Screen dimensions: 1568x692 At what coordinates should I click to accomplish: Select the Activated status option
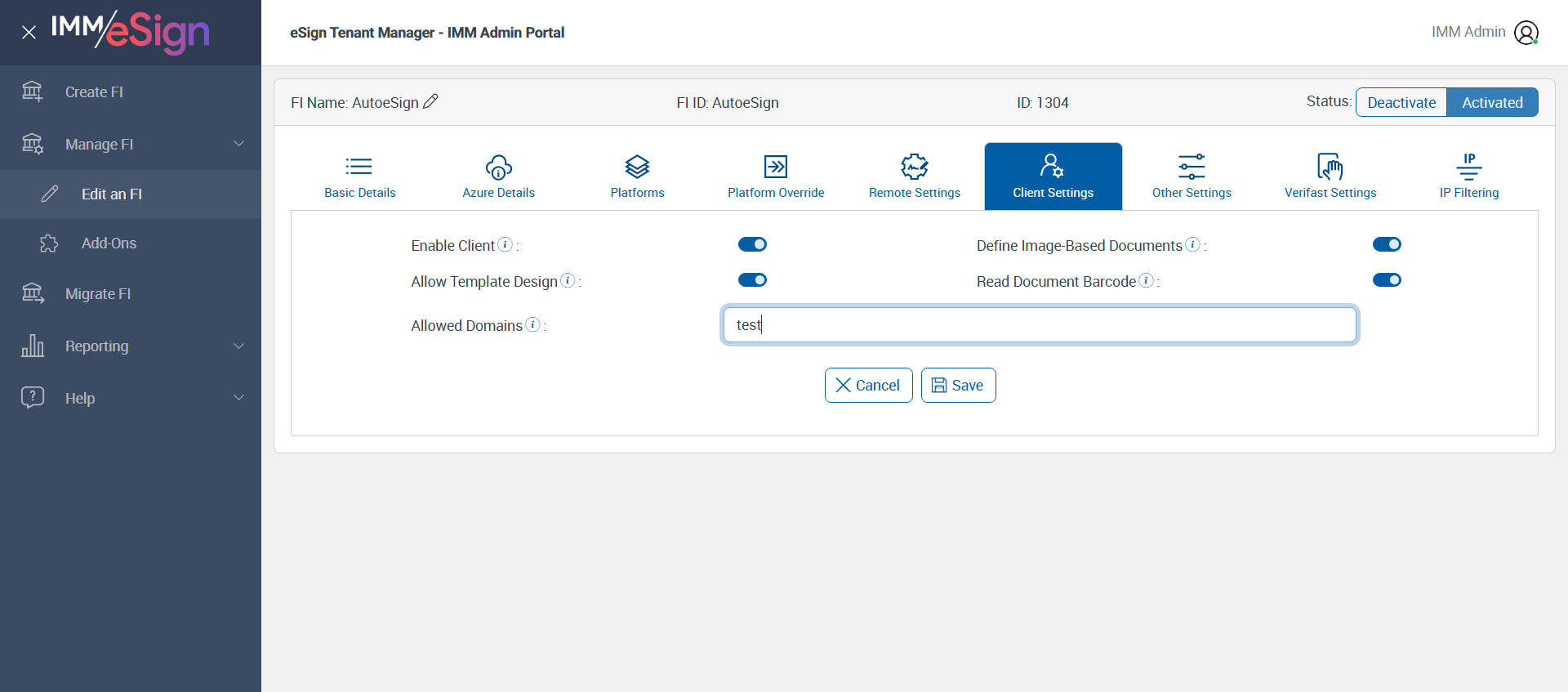[x=1492, y=102]
